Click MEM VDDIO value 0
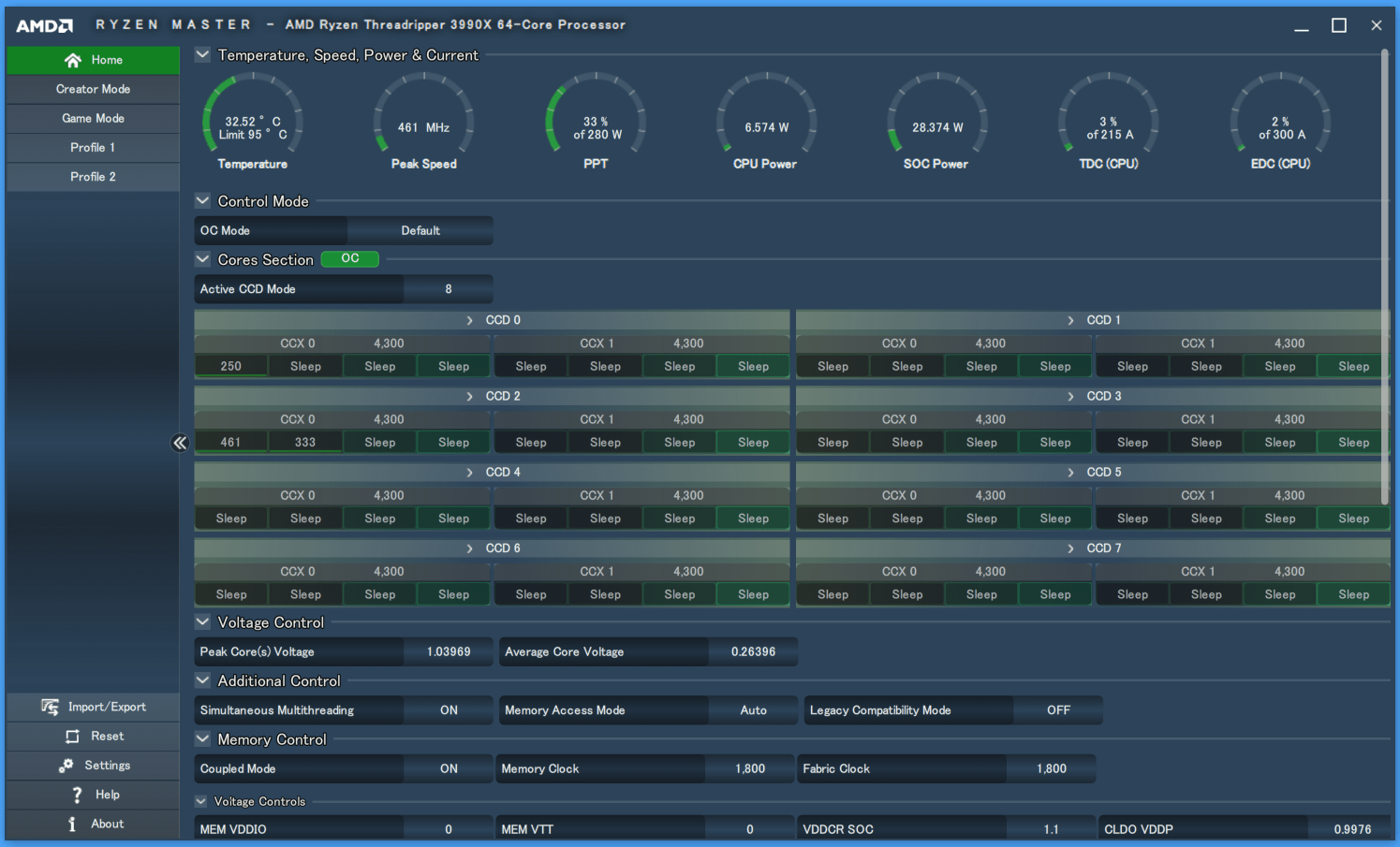The height and width of the screenshot is (847, 1400). coord(449,829)
